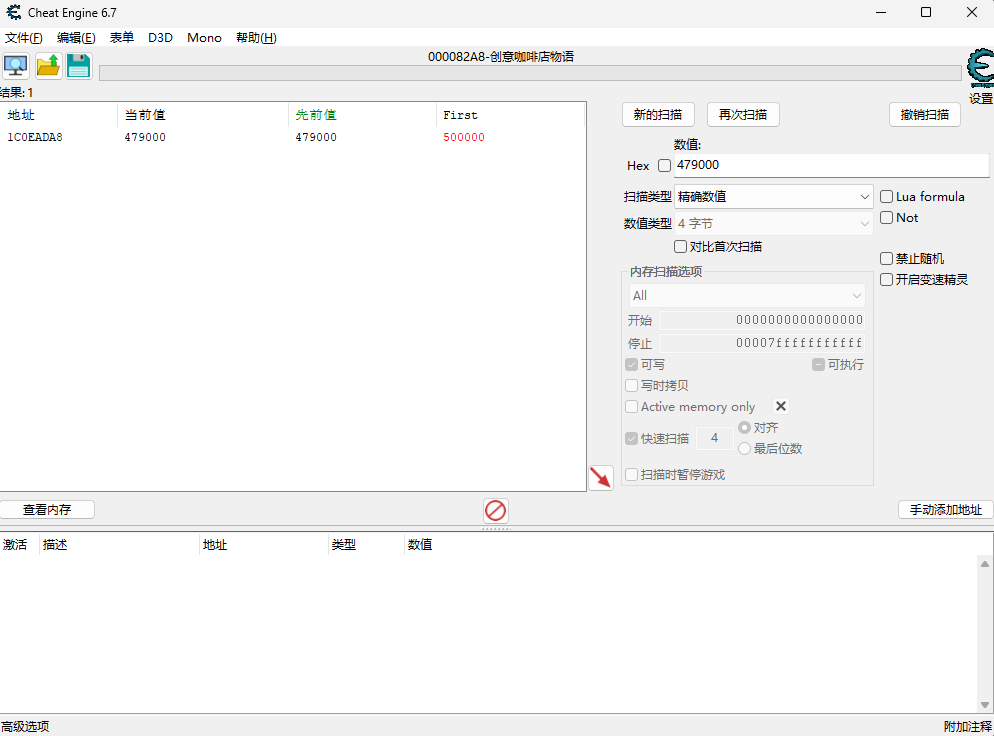
Task: Click the red arrow add-to-list icon
Action: coord(600,477)
